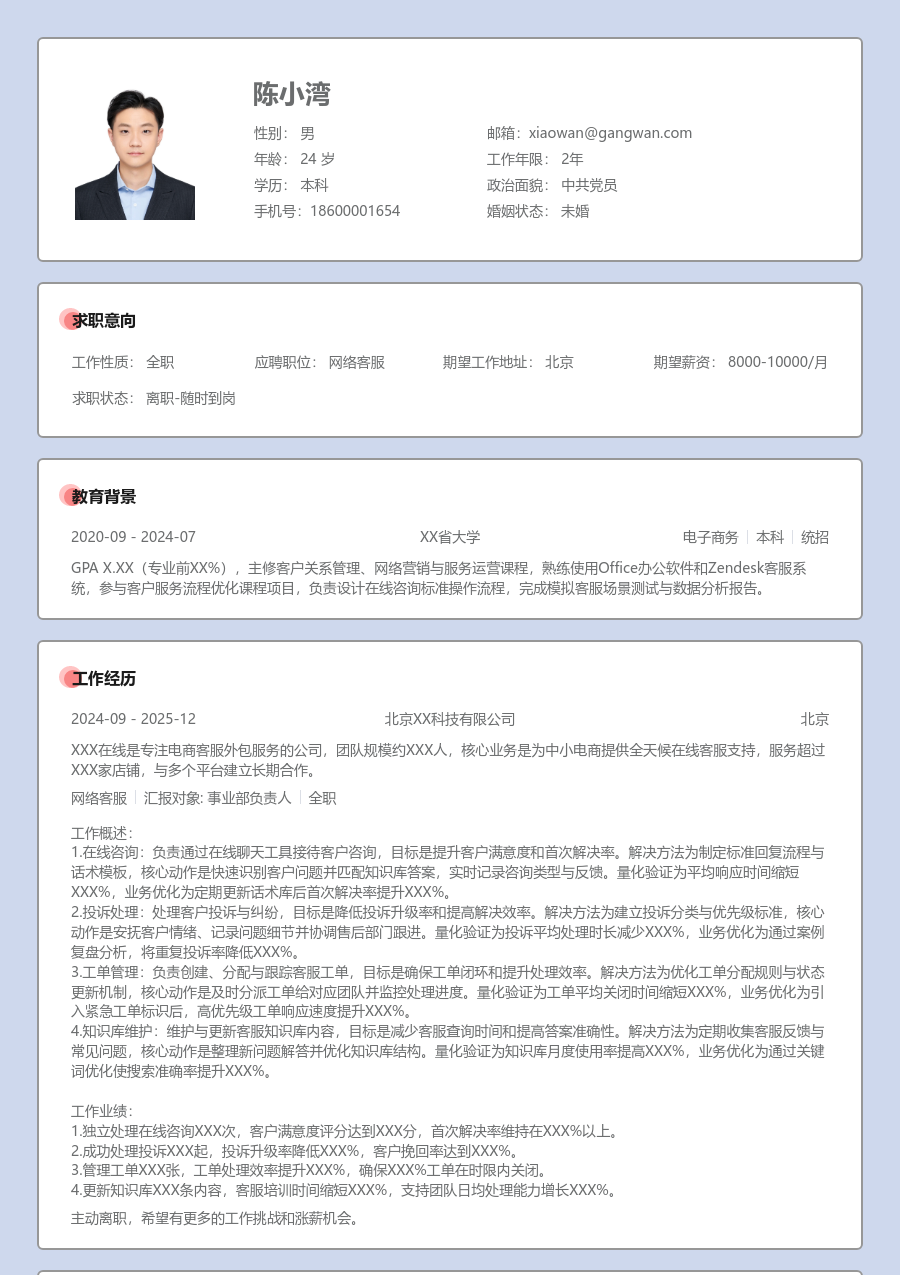Click the 网络客服 position label

pos(357,362)
